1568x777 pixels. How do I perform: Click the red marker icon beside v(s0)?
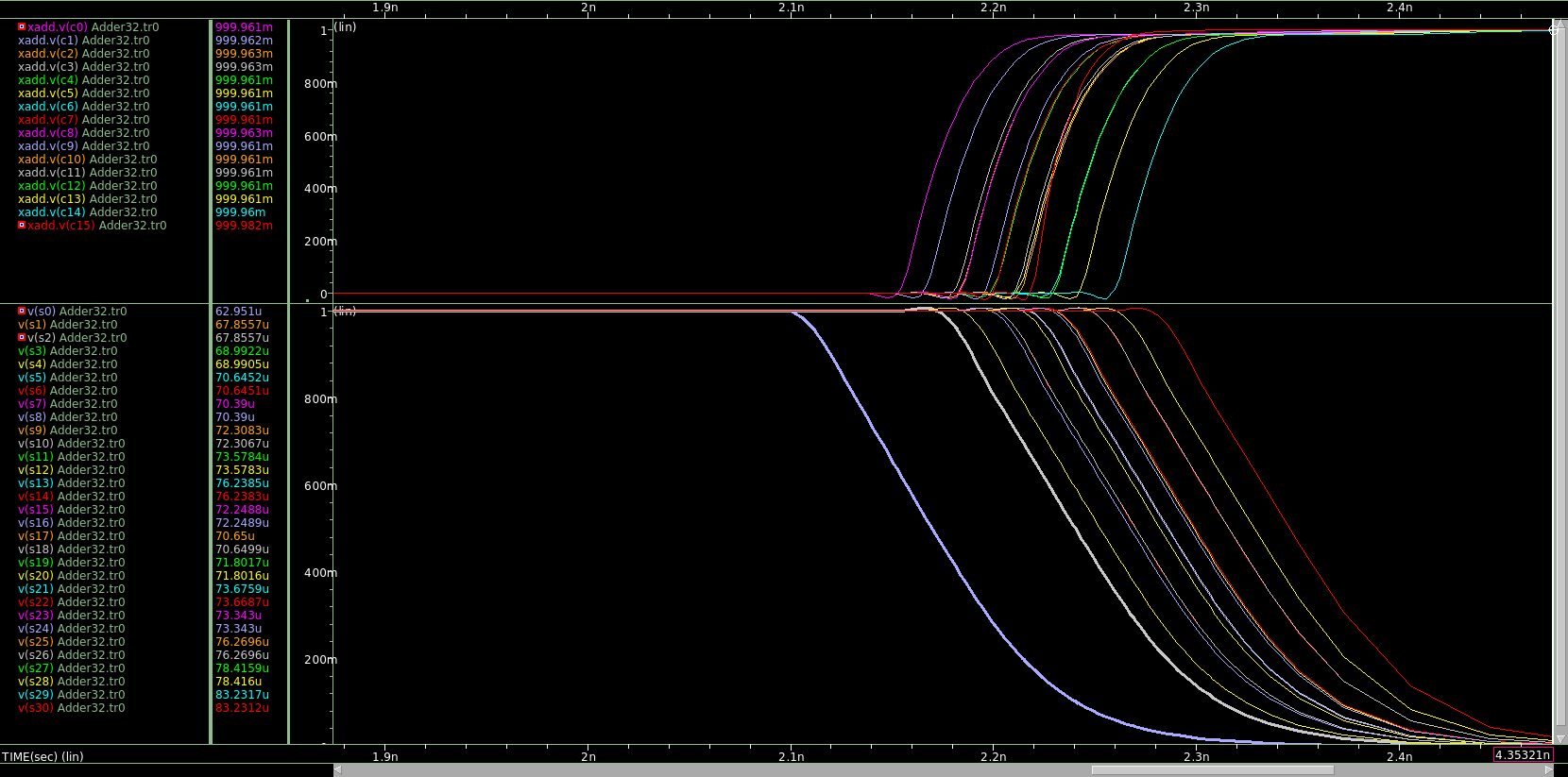(x=22, y=311)
